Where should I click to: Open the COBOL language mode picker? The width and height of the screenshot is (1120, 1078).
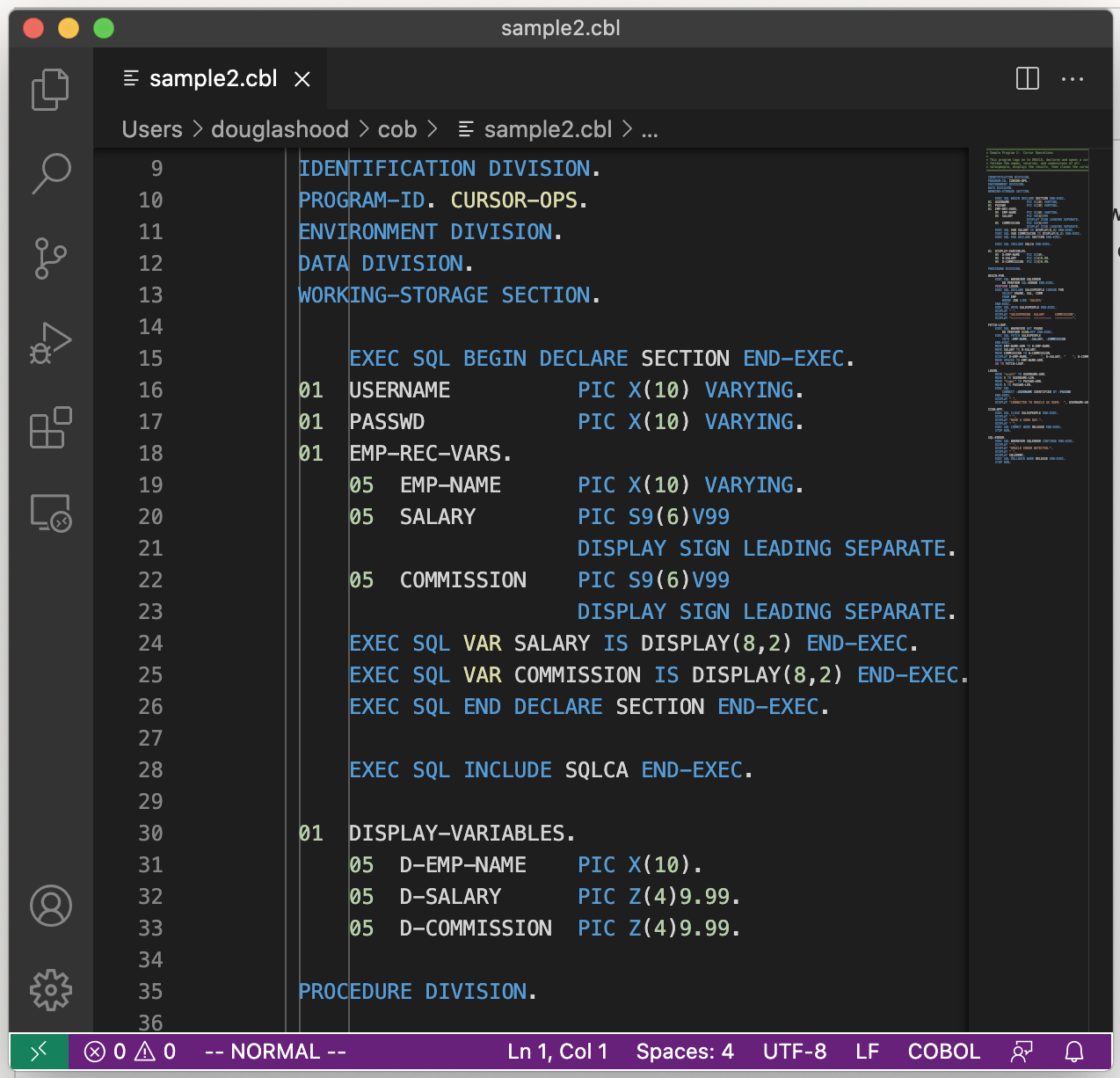[x=943, y=1051]
